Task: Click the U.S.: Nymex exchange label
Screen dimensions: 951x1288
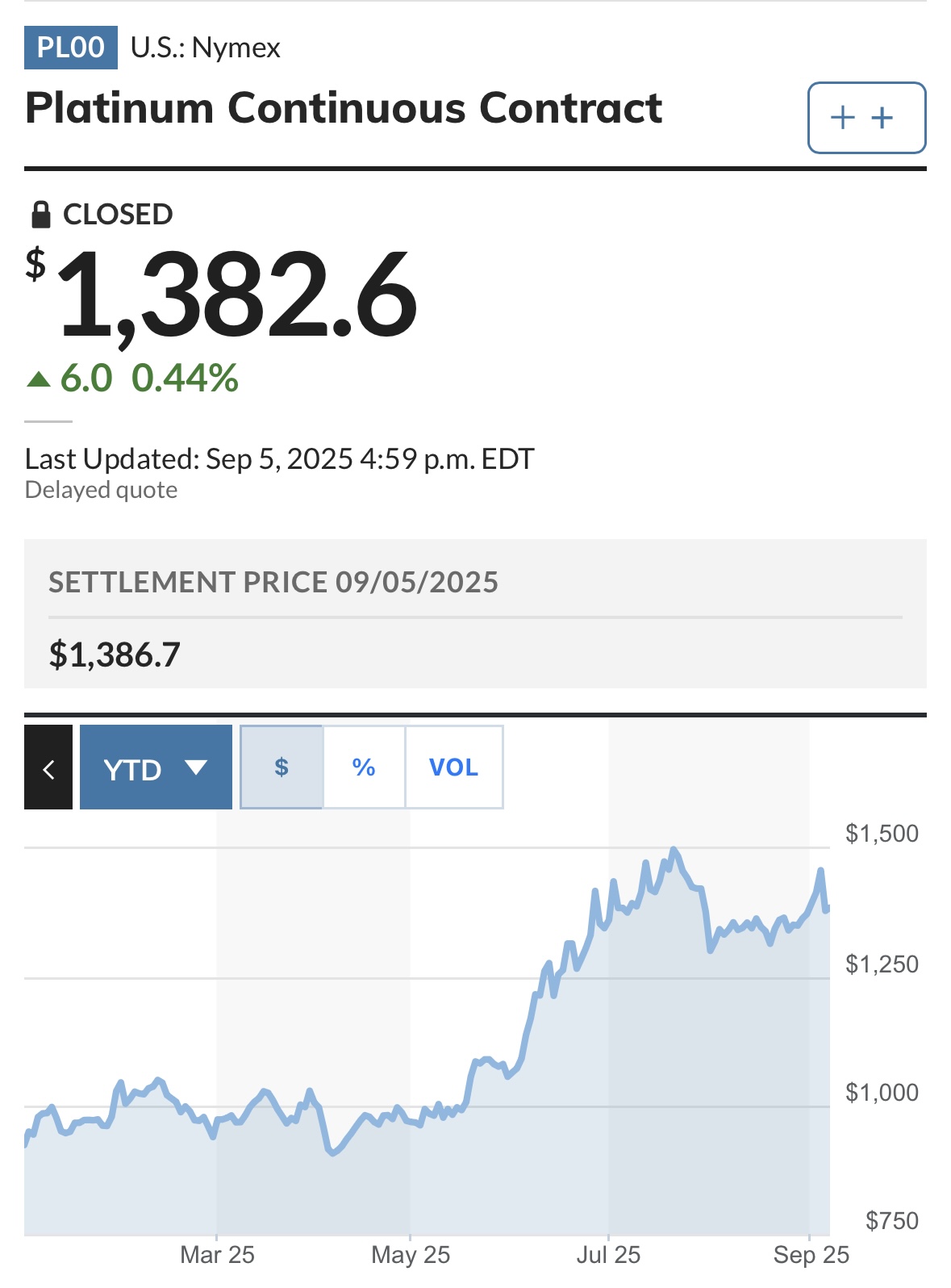Action: click(x=206, y=48)
